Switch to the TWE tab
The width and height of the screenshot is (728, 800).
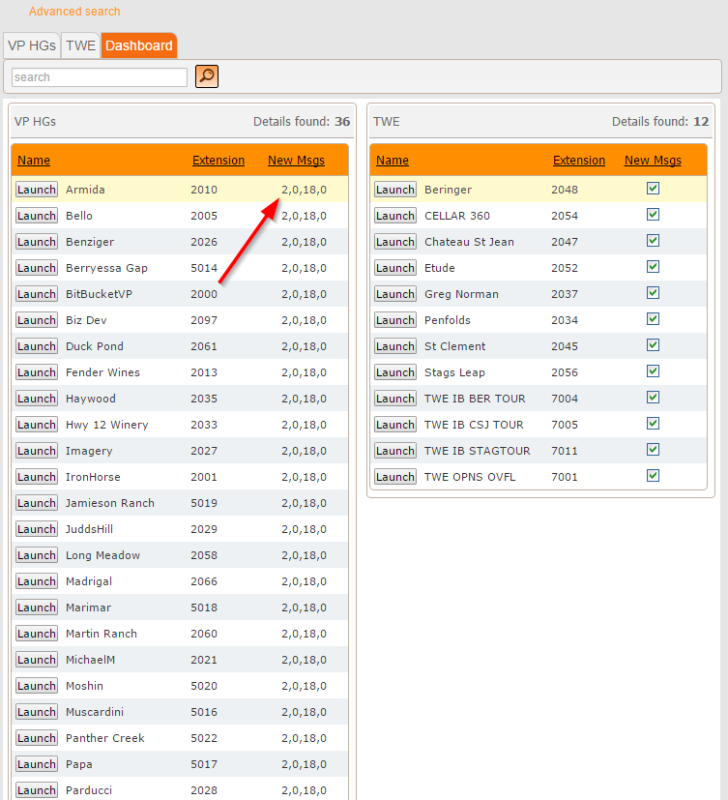81,45
